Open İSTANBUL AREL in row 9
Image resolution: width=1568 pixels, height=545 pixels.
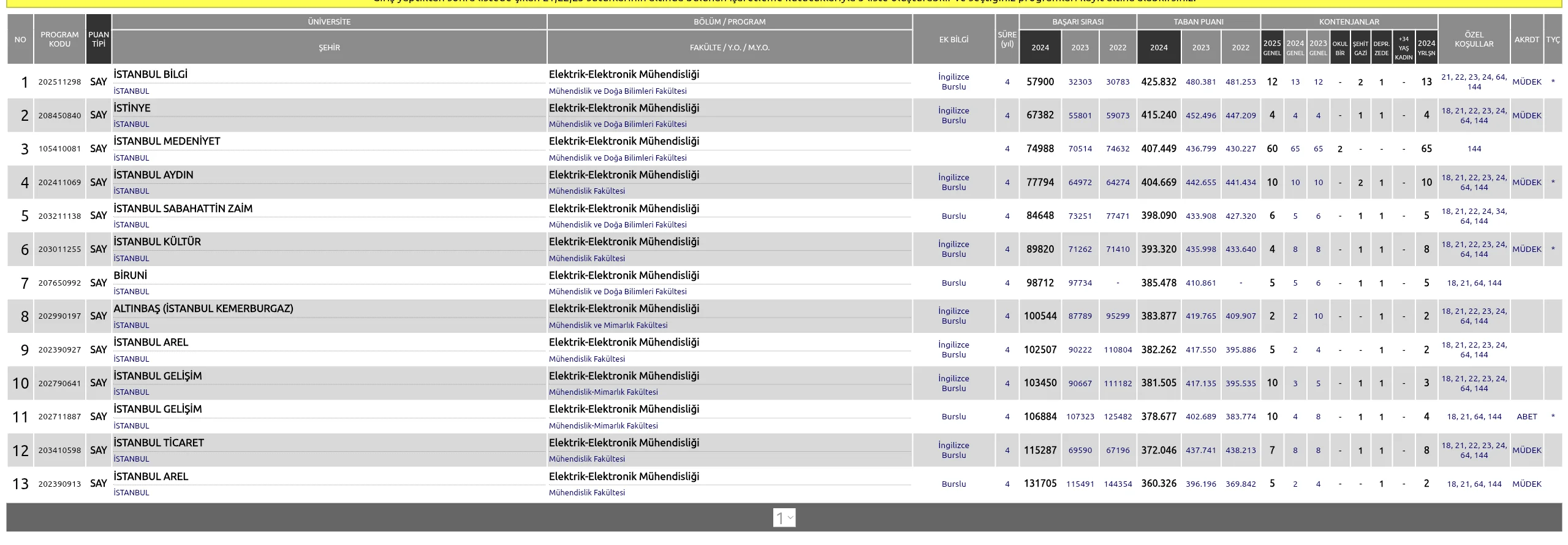pos(151,342)
